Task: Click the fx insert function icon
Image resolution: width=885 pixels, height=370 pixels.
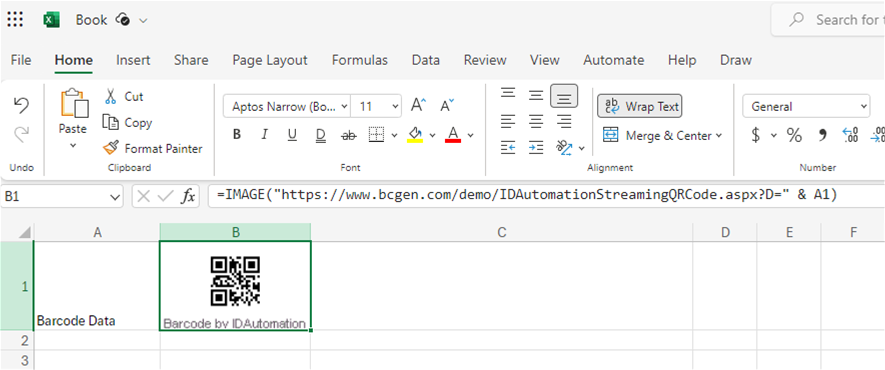Action: point(187,196)
